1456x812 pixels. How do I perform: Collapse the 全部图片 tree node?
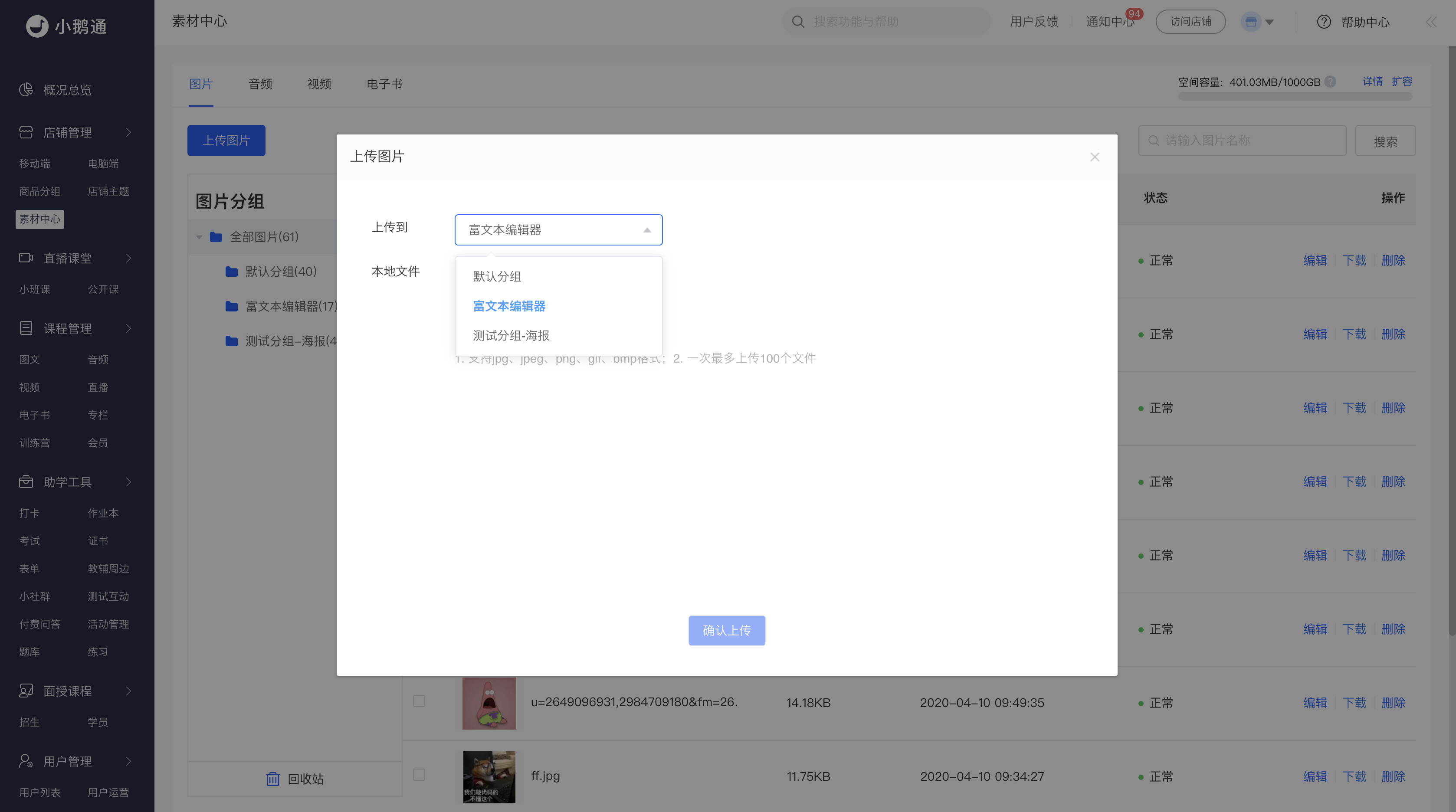pos(199,237)
